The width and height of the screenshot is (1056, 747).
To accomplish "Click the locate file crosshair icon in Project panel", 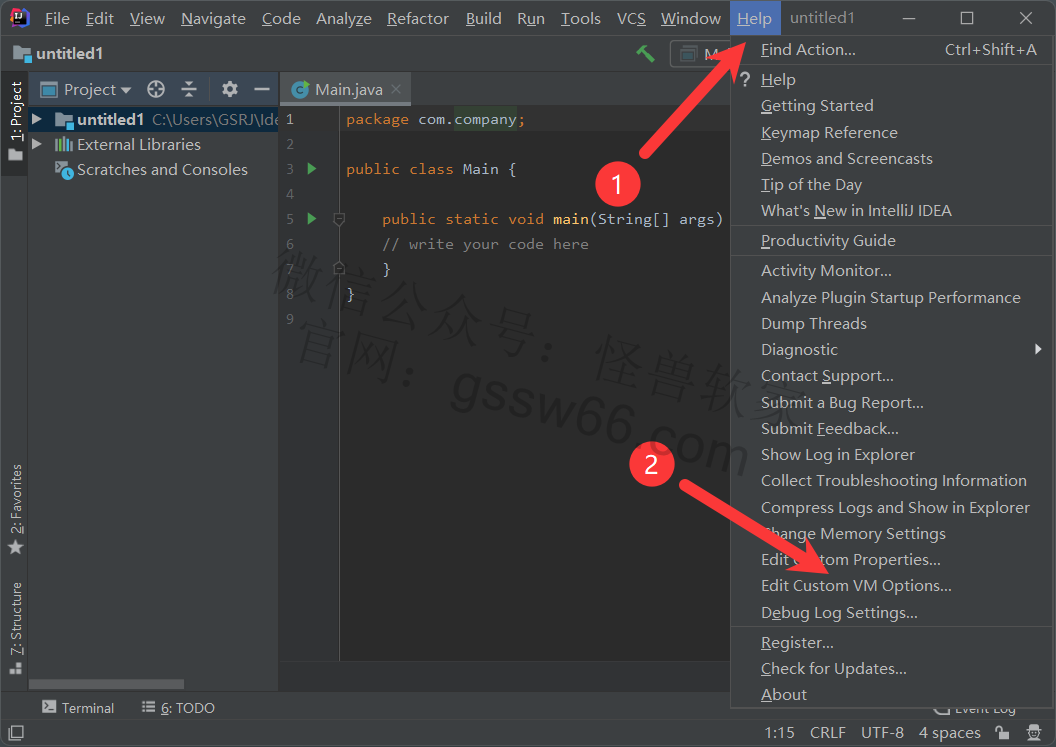I will click(156, 90).
